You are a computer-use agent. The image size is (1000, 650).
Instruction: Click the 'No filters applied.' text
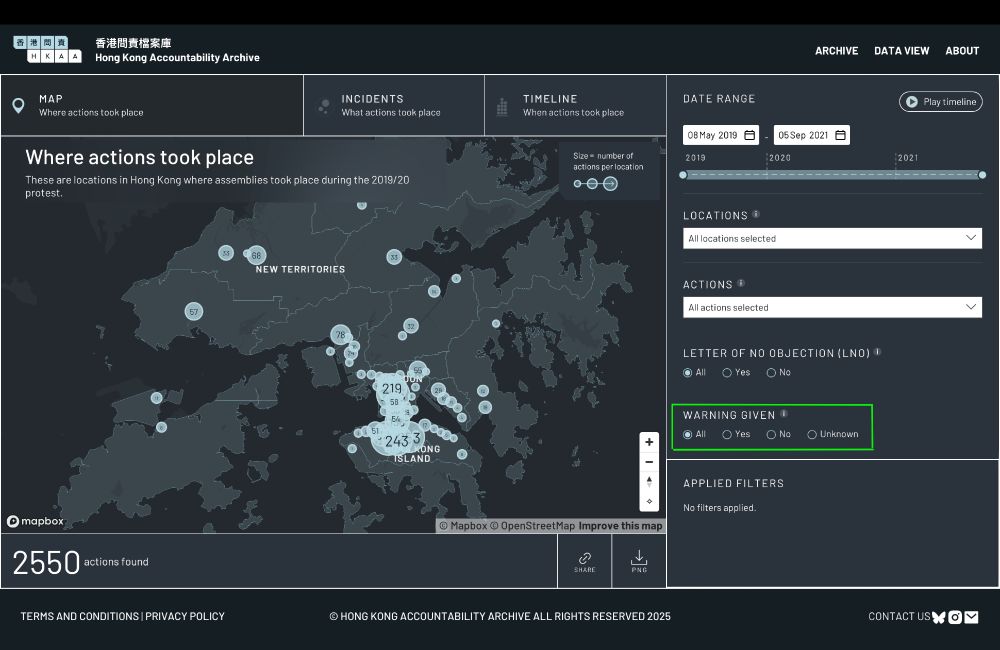[x=719, y=508]
